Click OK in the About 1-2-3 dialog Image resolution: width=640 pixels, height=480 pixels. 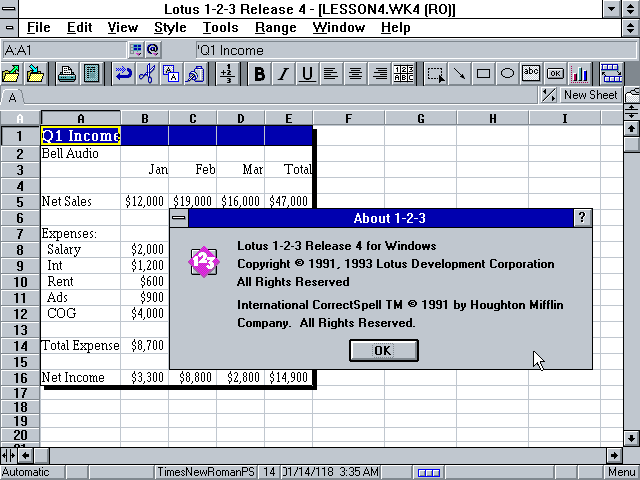click(384, 351)
